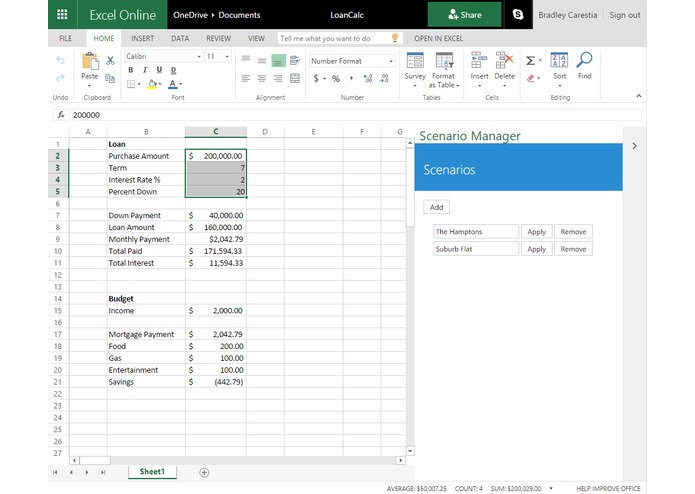695x494 pixels.
Task: Click Sign out link
Action: tap(625, 15)
